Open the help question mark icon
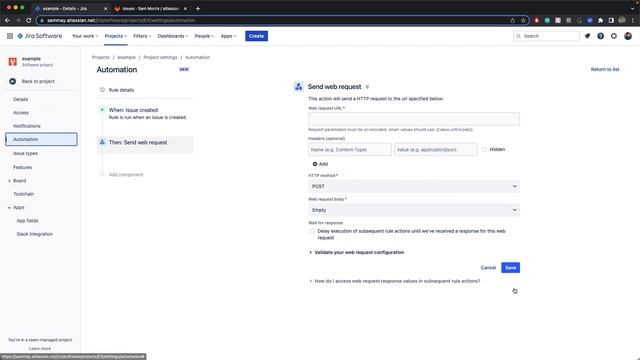This screenshot has width=640, height=360. [600, 36]
